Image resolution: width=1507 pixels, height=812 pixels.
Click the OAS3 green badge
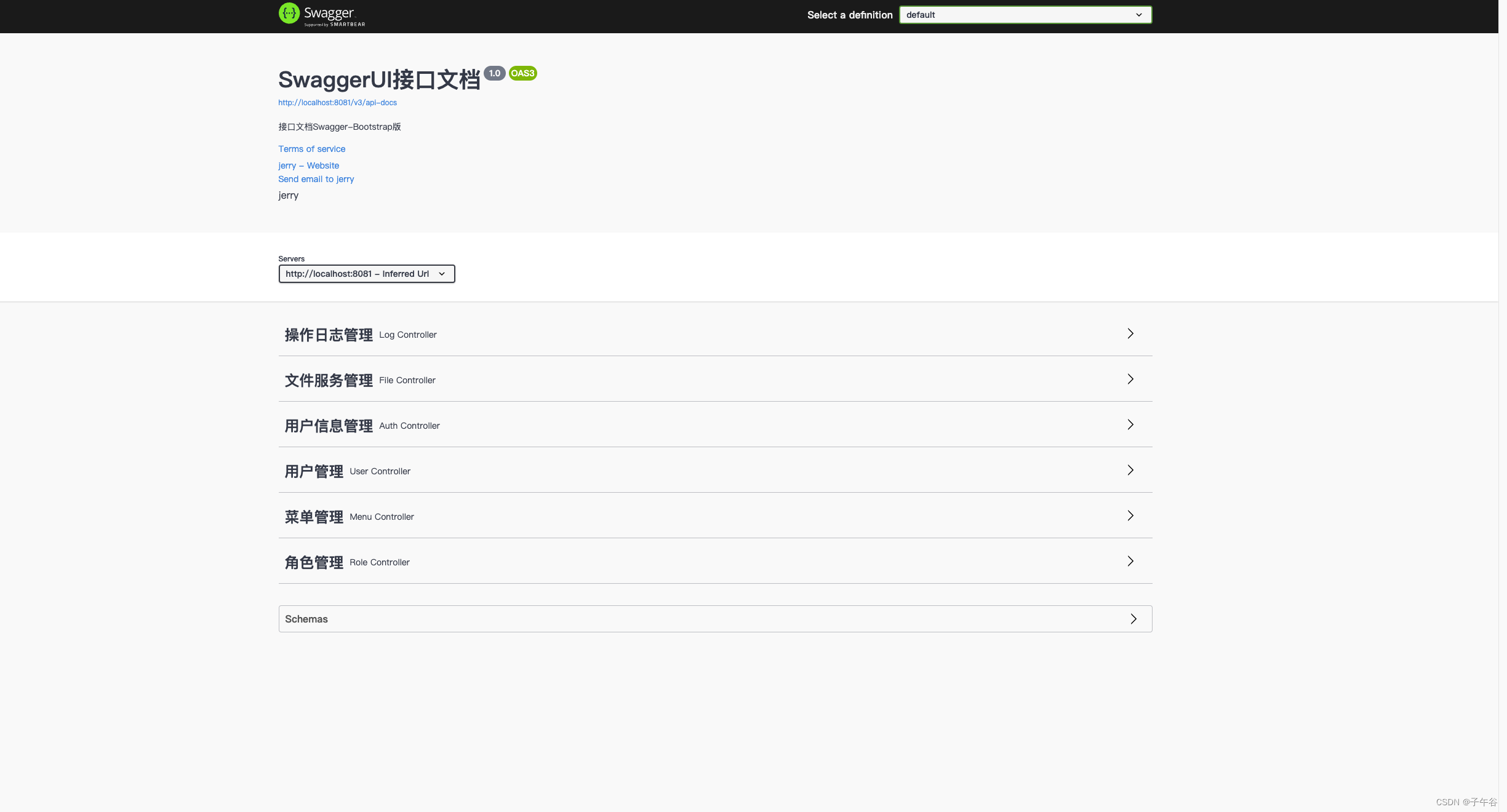tap(522, 73)
